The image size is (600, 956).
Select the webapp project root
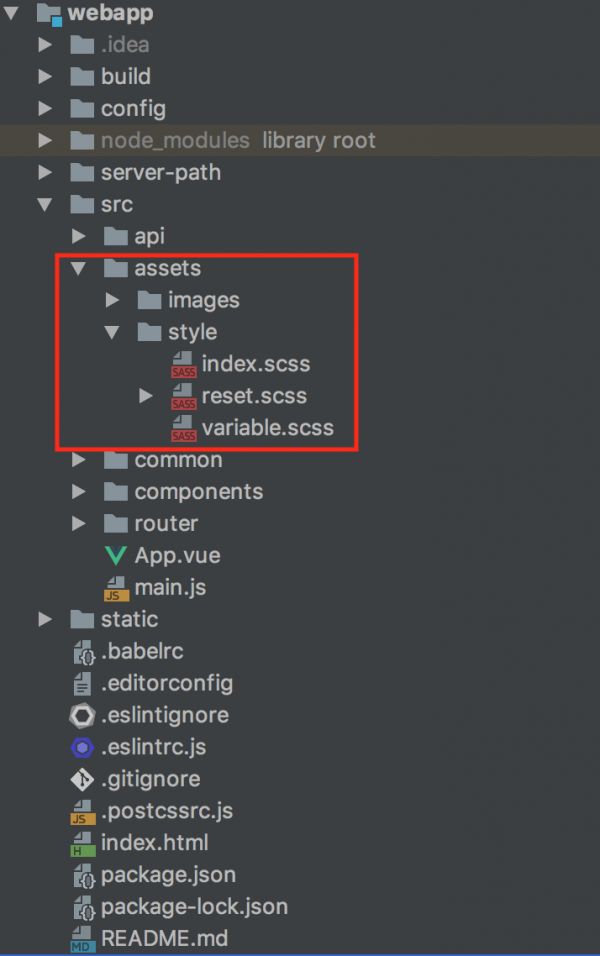(110, 13)
